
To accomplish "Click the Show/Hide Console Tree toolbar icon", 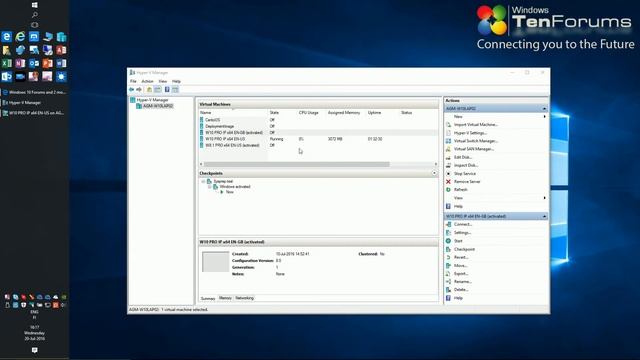I will click(x=158, y=89).
